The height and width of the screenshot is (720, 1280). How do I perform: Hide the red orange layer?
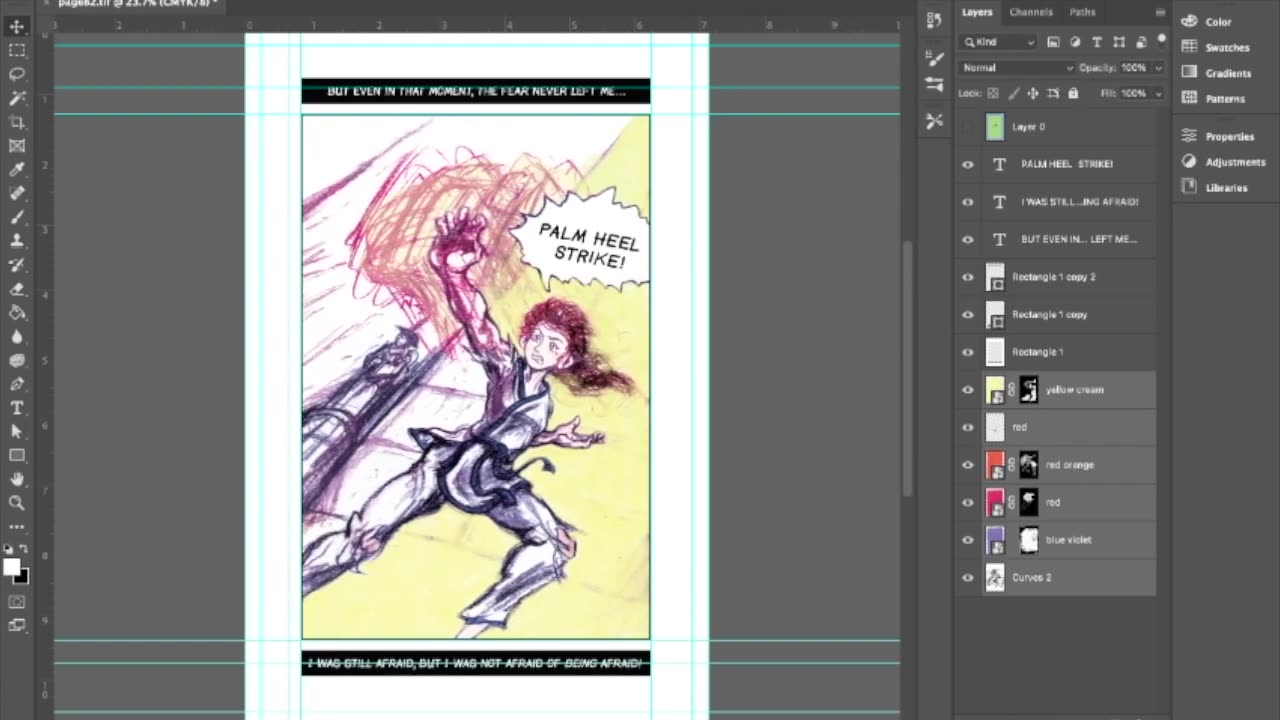tap(967, 465)
